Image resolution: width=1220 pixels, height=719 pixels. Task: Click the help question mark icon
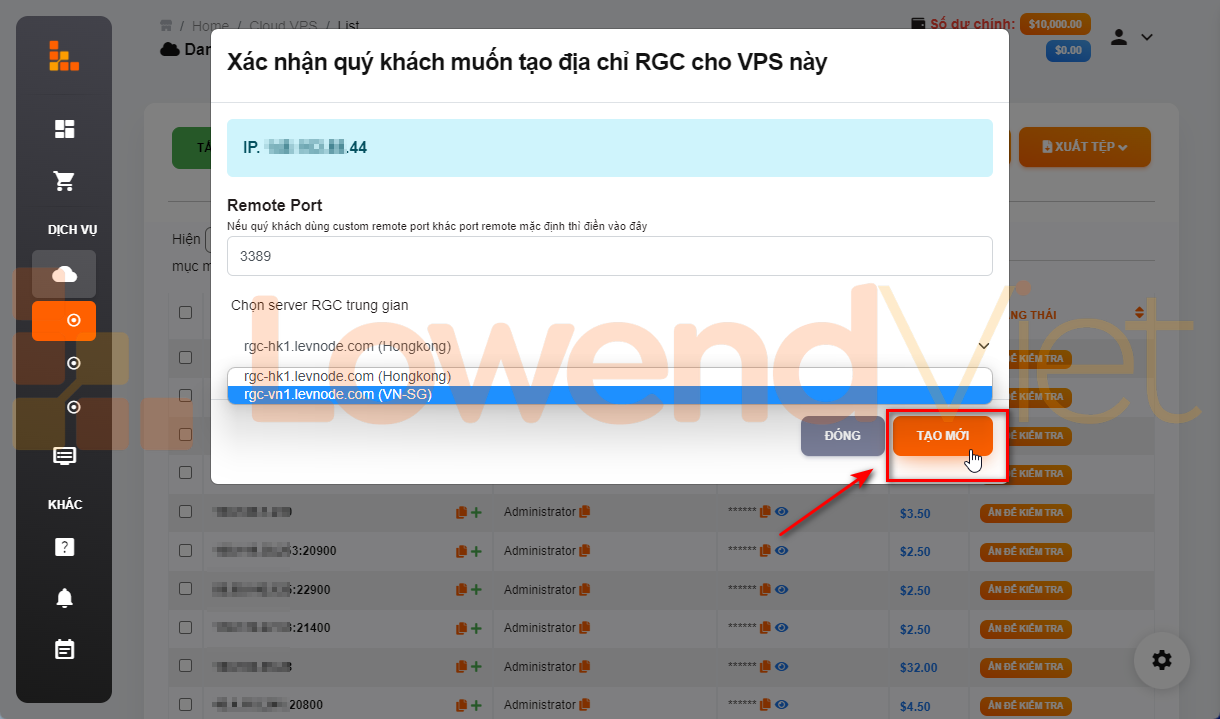(x=64, y=547)
